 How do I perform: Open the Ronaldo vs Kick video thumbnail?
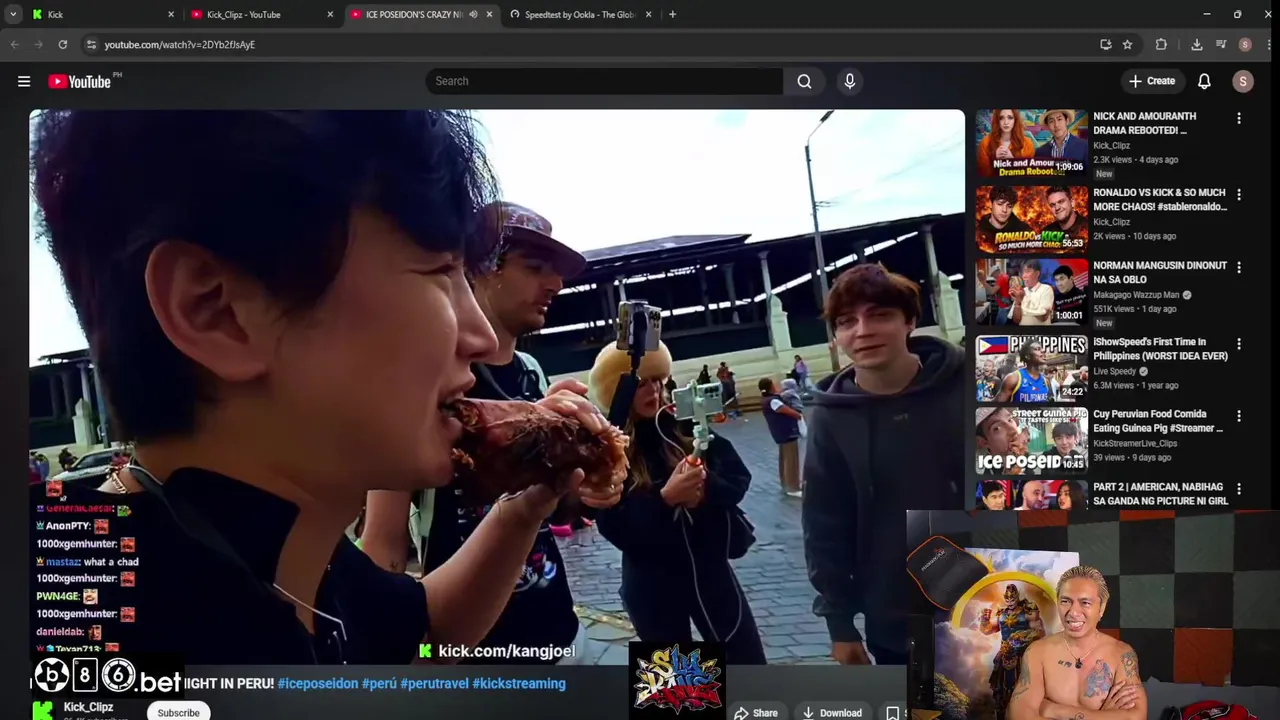[x=1031, y=219]
